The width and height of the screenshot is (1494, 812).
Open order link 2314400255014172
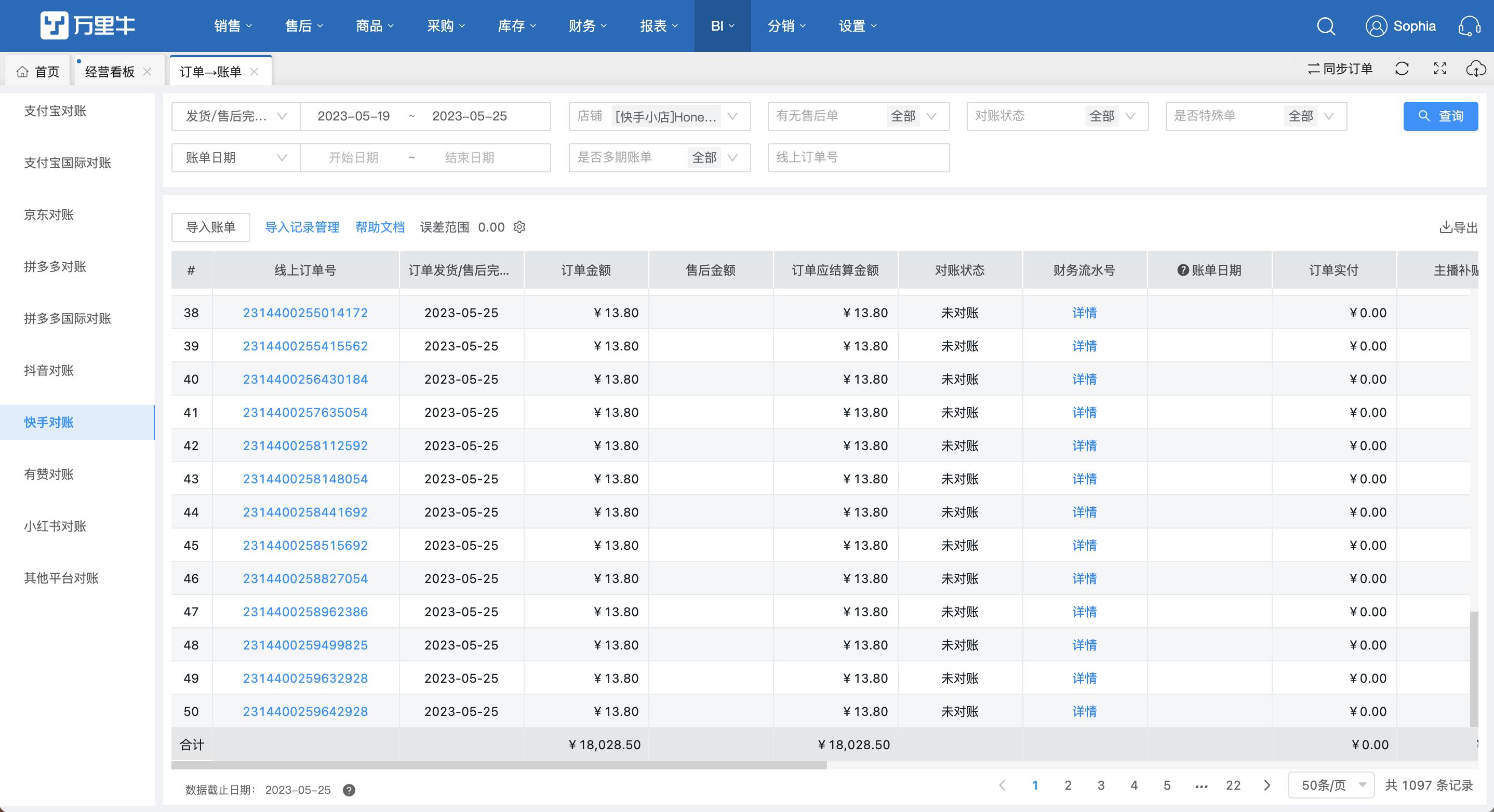tap(305, 313)
